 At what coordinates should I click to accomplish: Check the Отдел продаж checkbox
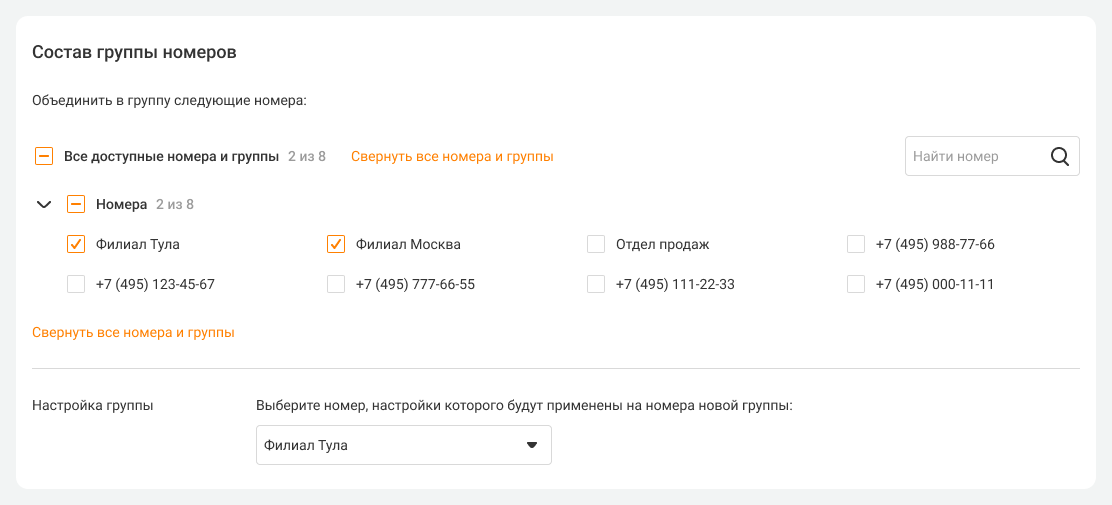coord(596,244)
